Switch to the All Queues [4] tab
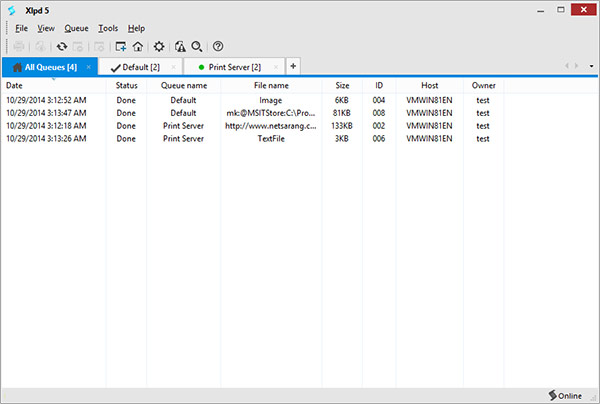 pos(50,67)
